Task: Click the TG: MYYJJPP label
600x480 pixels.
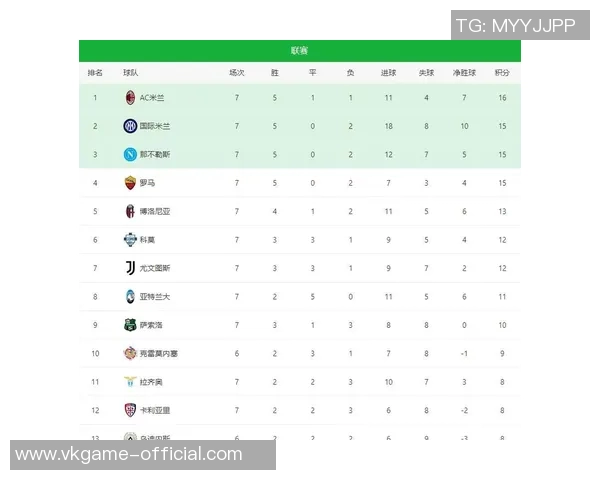Action: (x=515, y=26)
